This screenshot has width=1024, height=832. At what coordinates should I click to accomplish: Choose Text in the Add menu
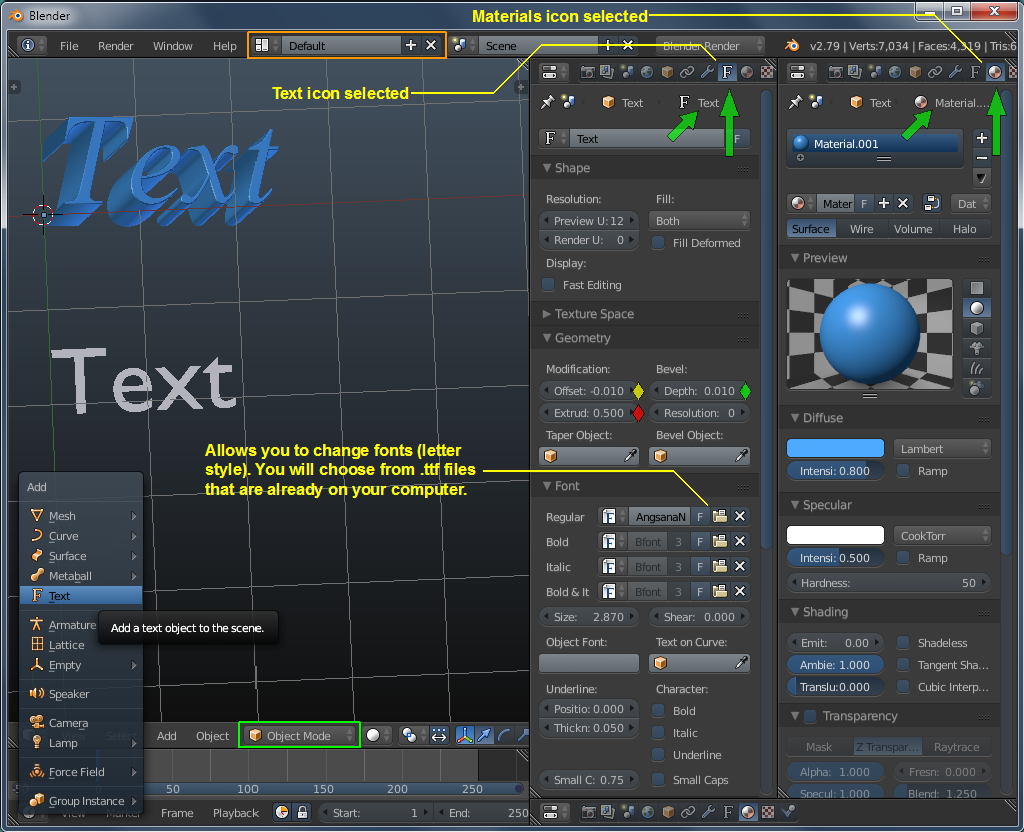[x=81, y=596]
